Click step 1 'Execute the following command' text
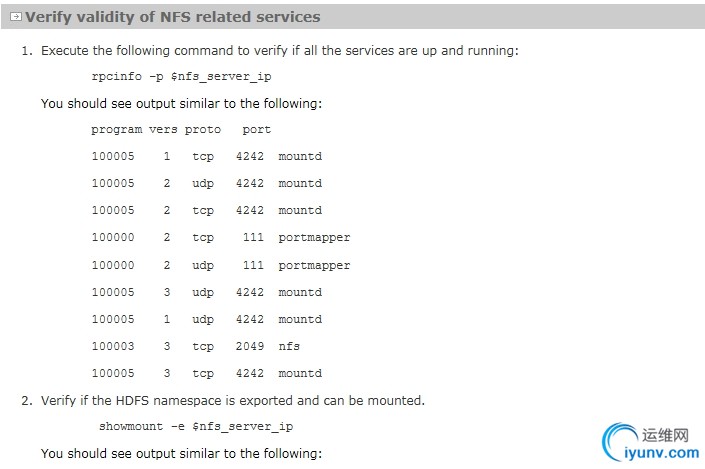The width and height of the screenshot is (705, 469). [280, 50]
